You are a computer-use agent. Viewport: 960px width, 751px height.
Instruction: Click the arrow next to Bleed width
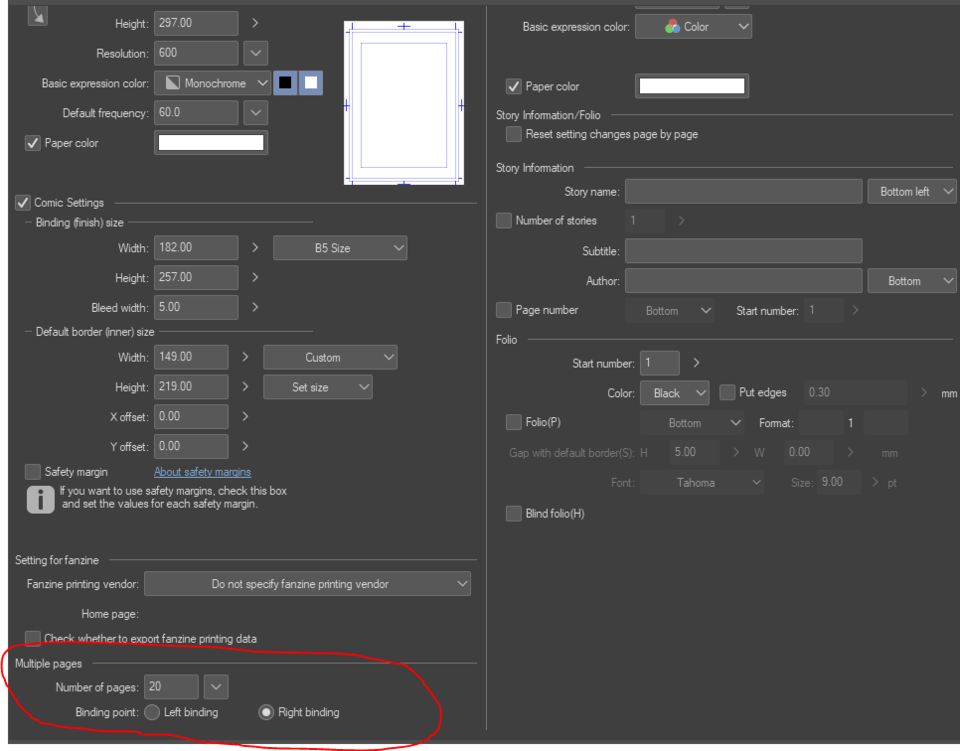click(x=255, y=307)
